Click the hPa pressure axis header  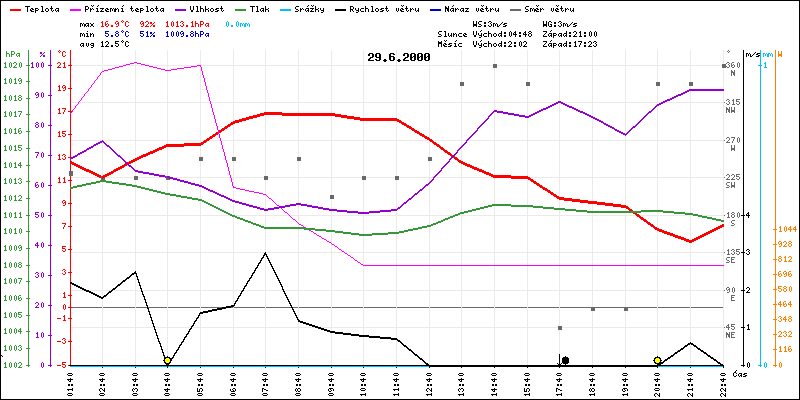coord(12,54)
